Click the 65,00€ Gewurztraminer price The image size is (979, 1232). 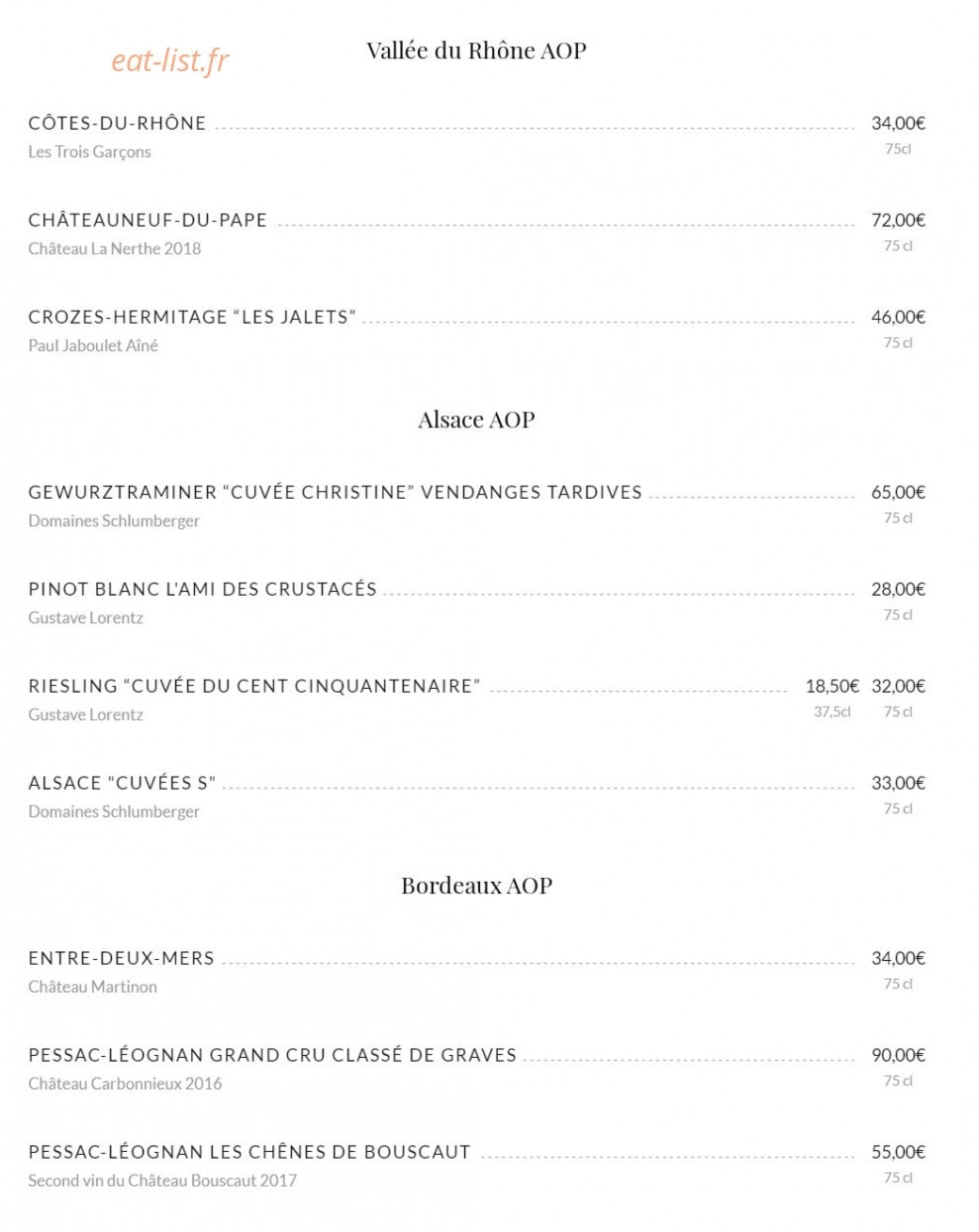(898, 493)
